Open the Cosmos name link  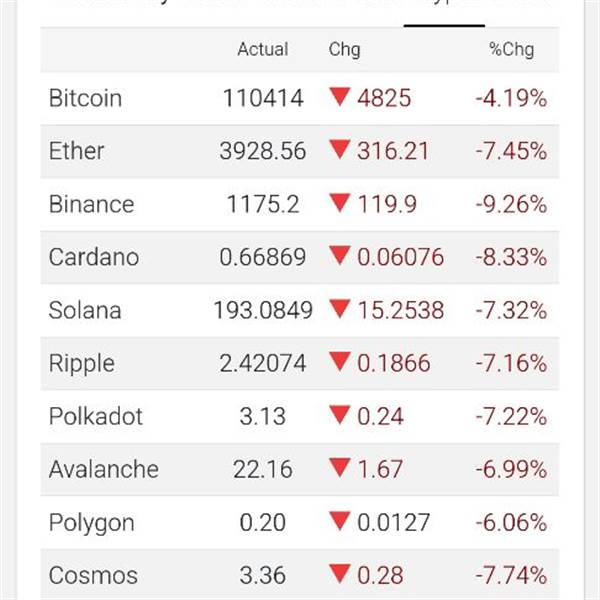coord(93,575)
